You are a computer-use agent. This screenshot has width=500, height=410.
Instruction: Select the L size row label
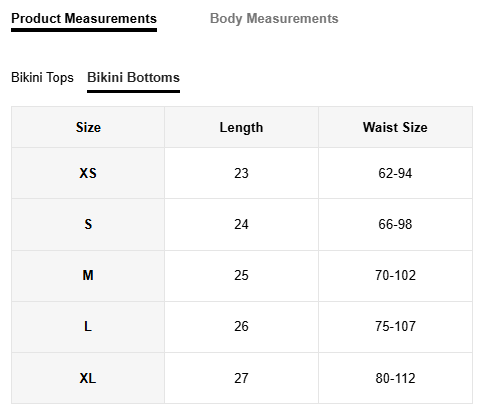tap(88, 326)
